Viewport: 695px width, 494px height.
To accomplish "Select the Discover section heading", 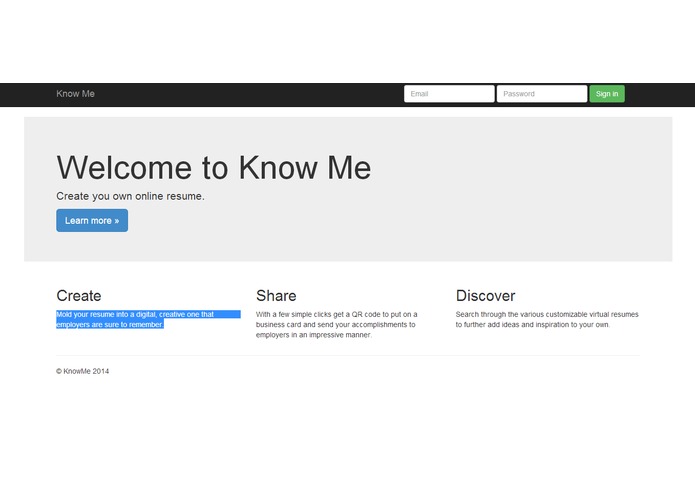I will click(x=485, y=296).
